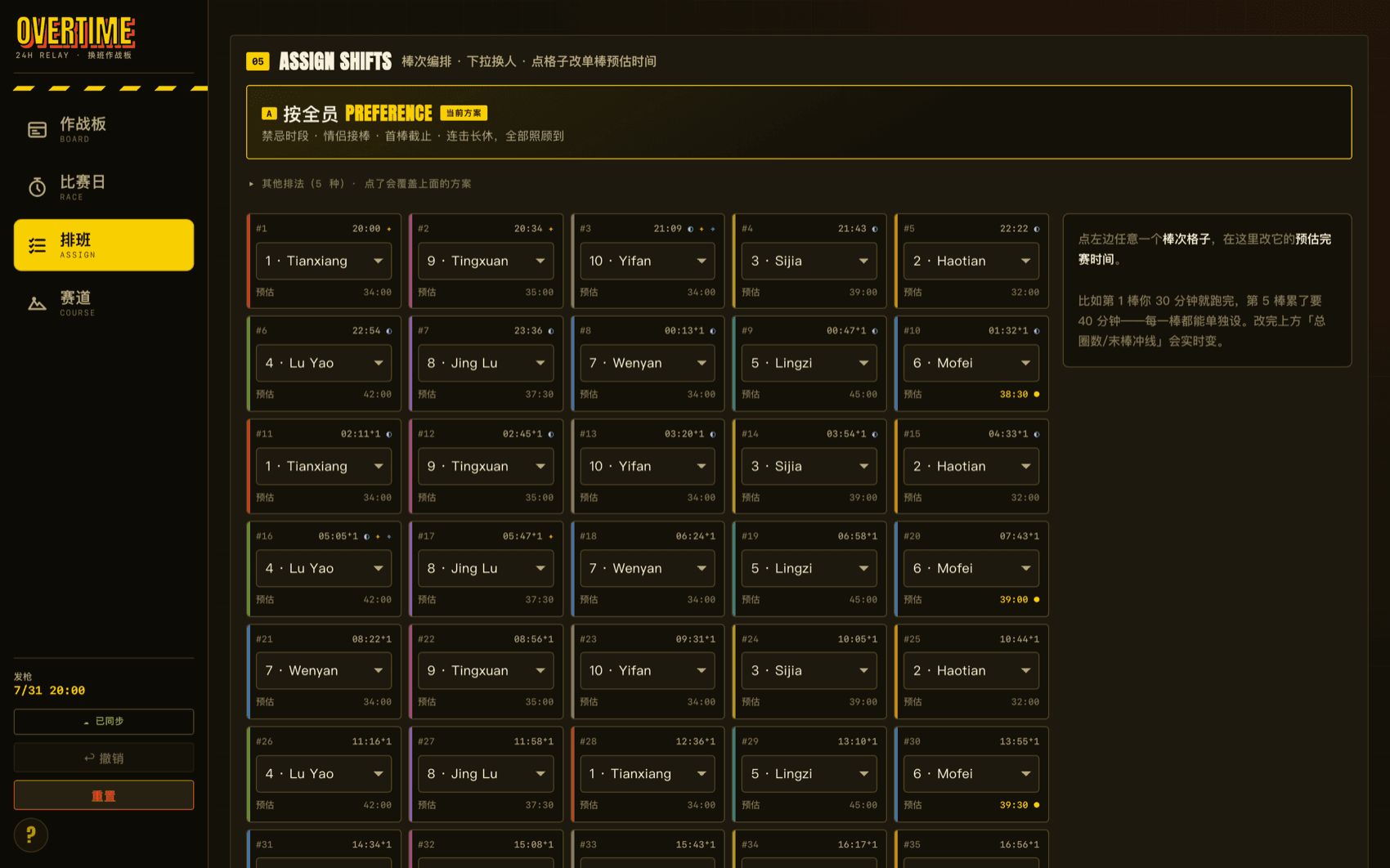The image size is (1390, 868).
Task: Click the 39:30 estimate on shift #30
Action: click(x=1014, y=805)
